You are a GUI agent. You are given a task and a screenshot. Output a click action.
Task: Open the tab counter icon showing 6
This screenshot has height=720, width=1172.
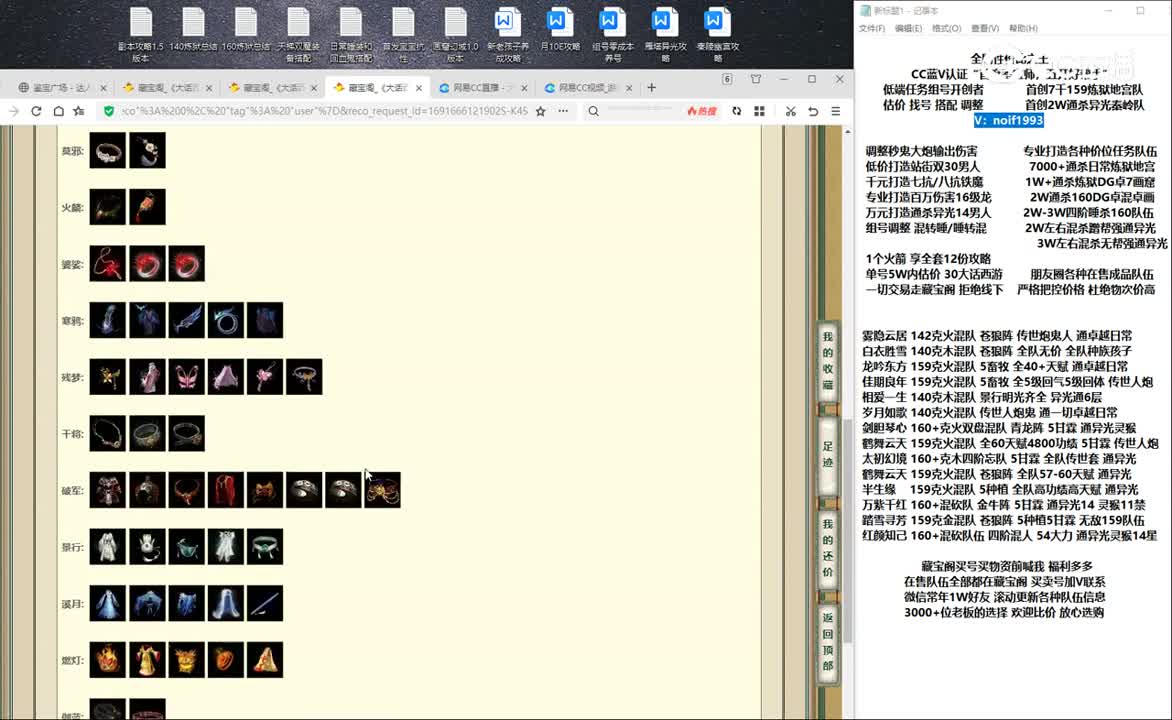(727, 79)
